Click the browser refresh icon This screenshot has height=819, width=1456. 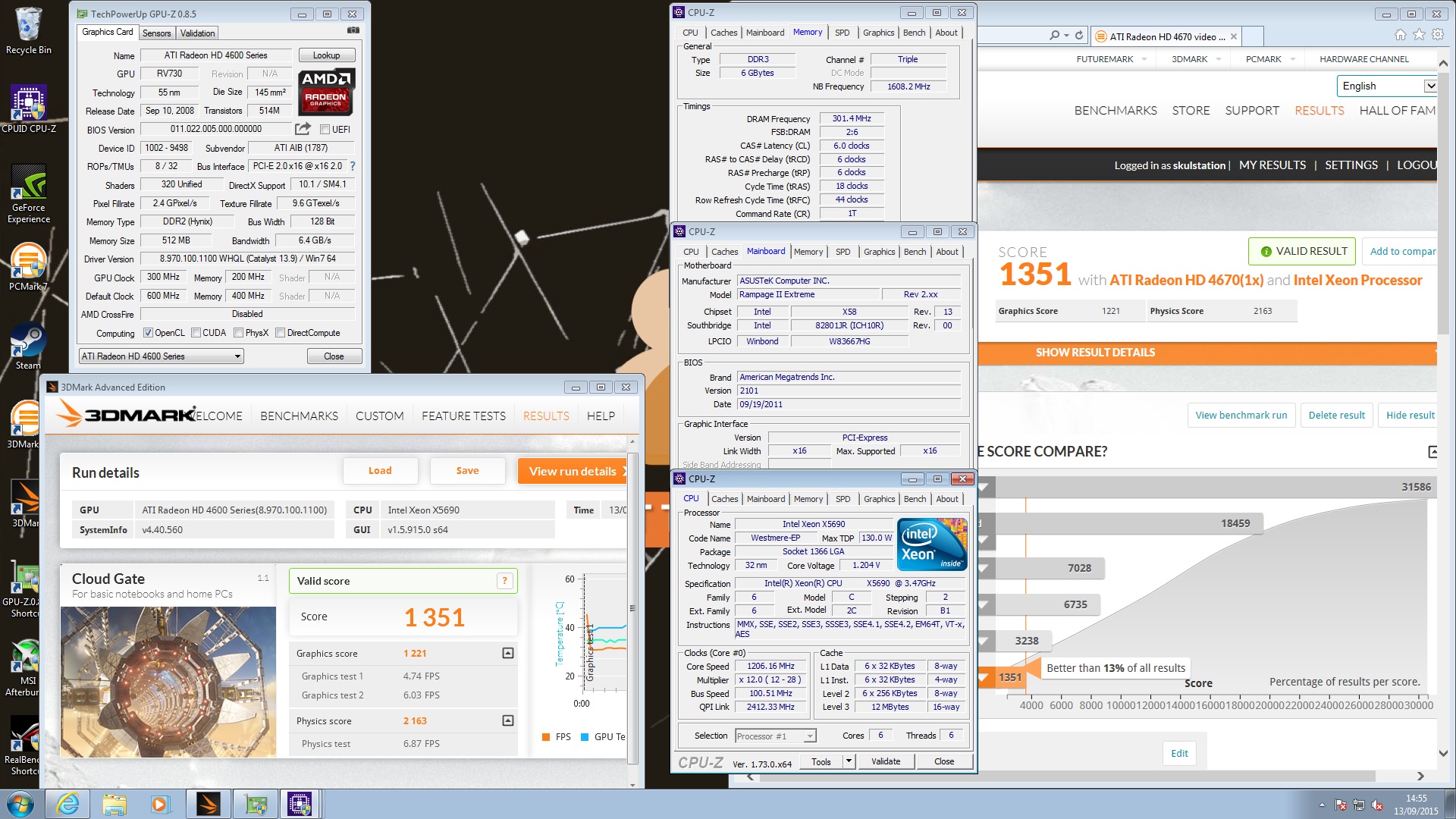(x=1079, y=36)
